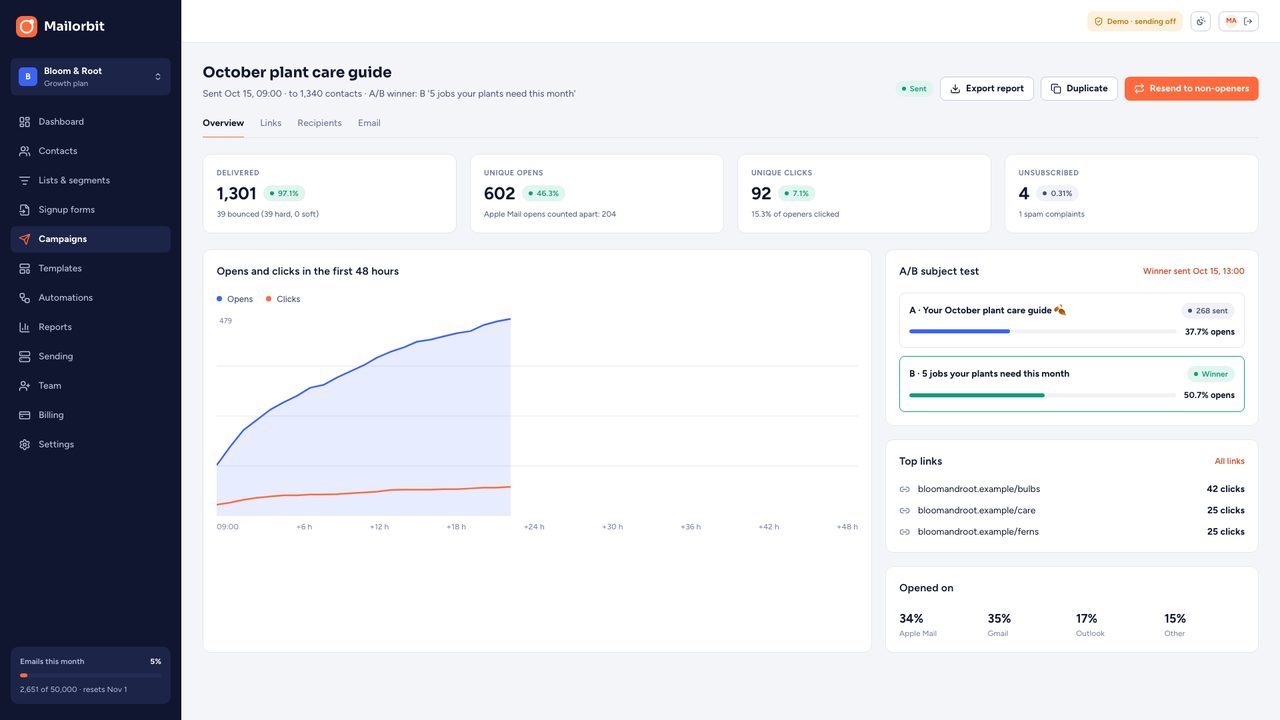The width and height of the screenshot is (1280, 720).
Task: Toggle the Clicks series in chart legend
Action: tap(283, 299)
